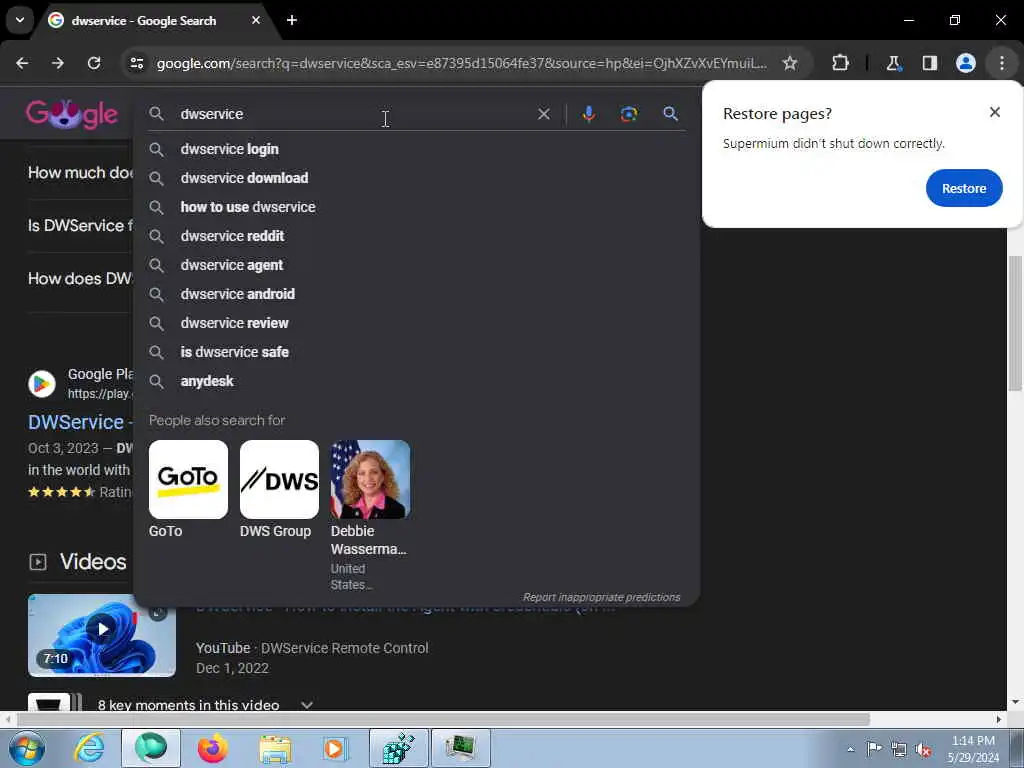The height and width of the screenshot is (768, 1024).
Task: Choose suggestion dwservice android
Action: 416,294
